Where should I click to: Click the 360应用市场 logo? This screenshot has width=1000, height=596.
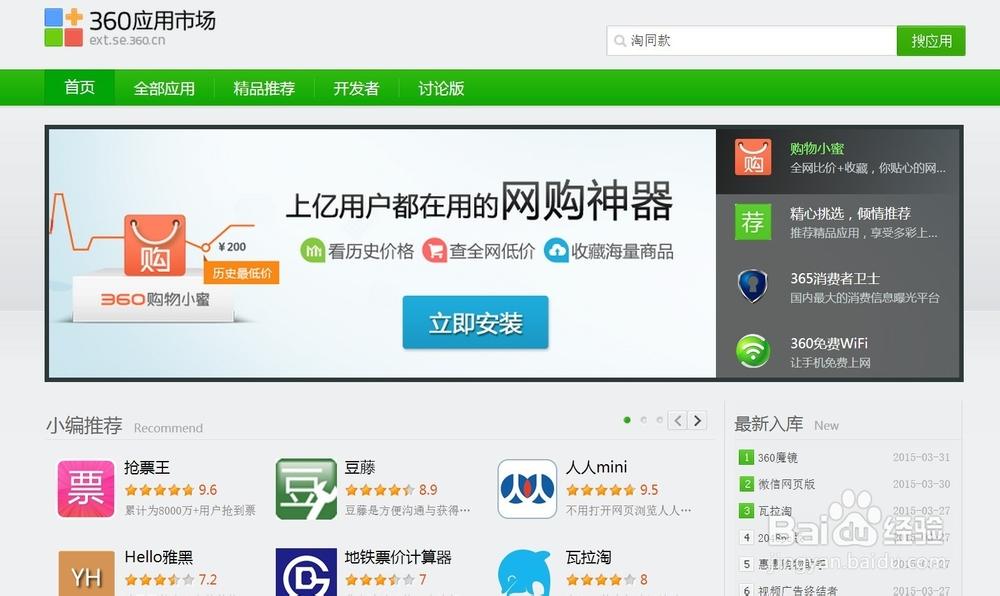click(x=130, y=27)
